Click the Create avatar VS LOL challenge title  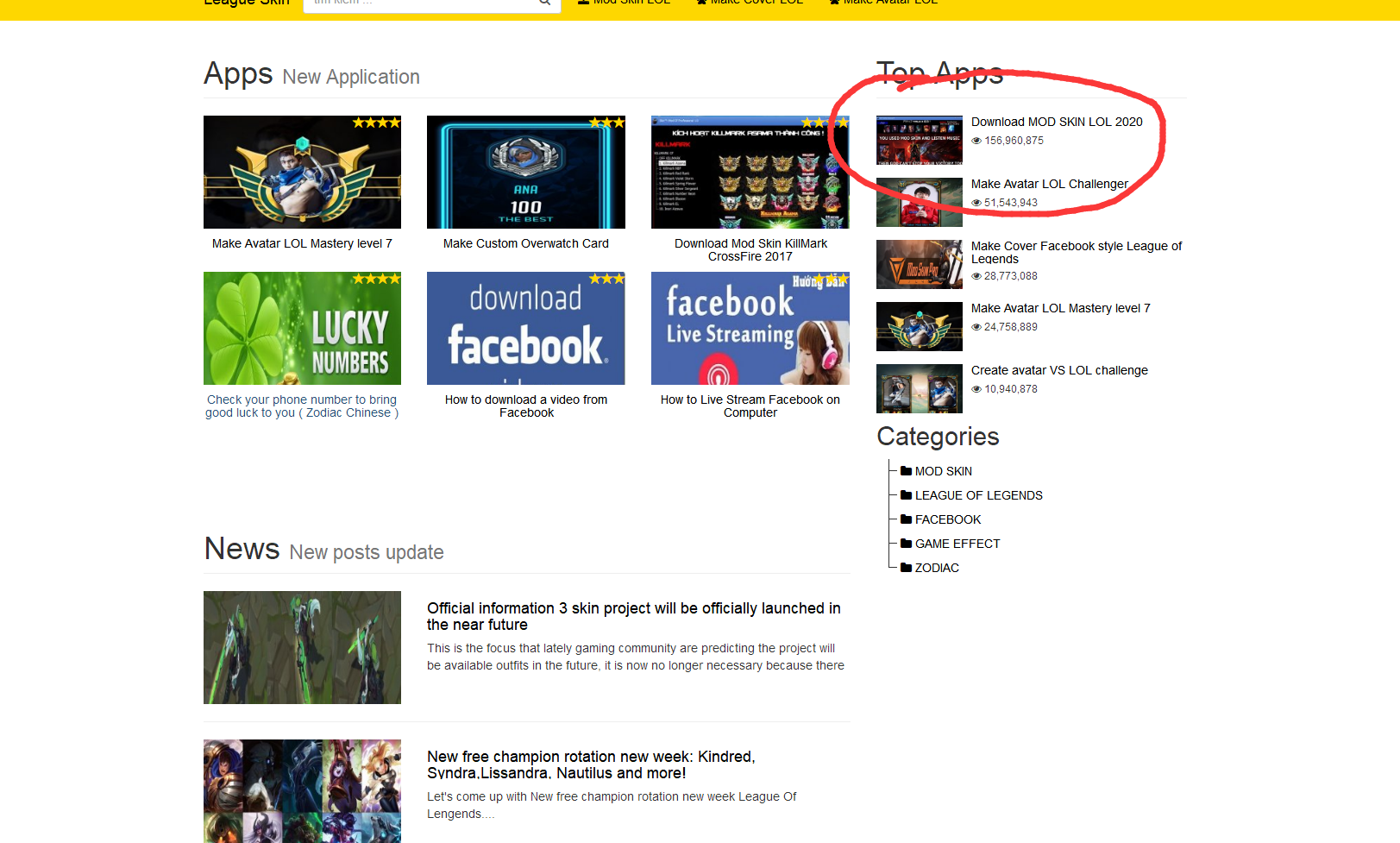coord(1059,370)
